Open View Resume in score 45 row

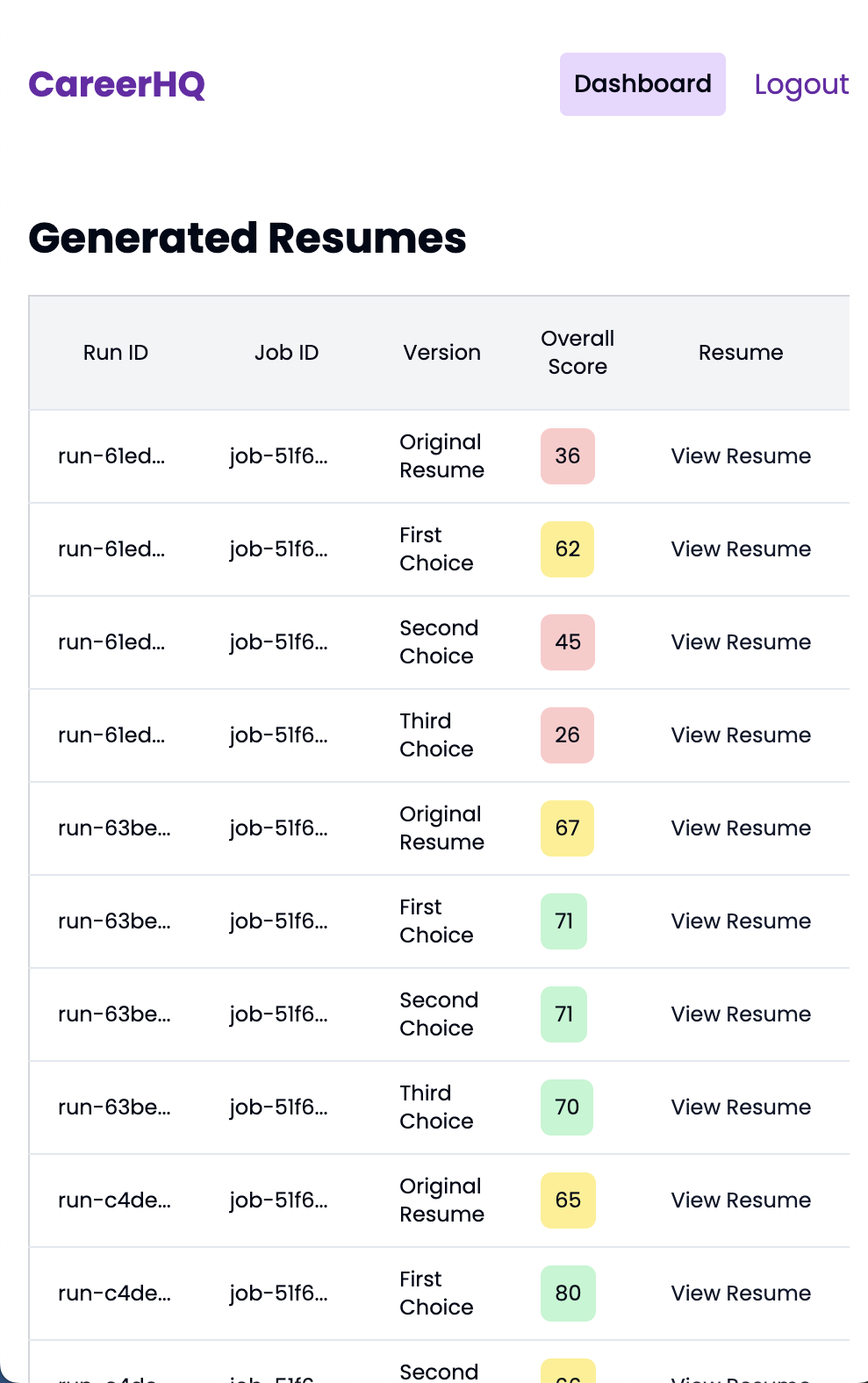click(x=741, y=642)
